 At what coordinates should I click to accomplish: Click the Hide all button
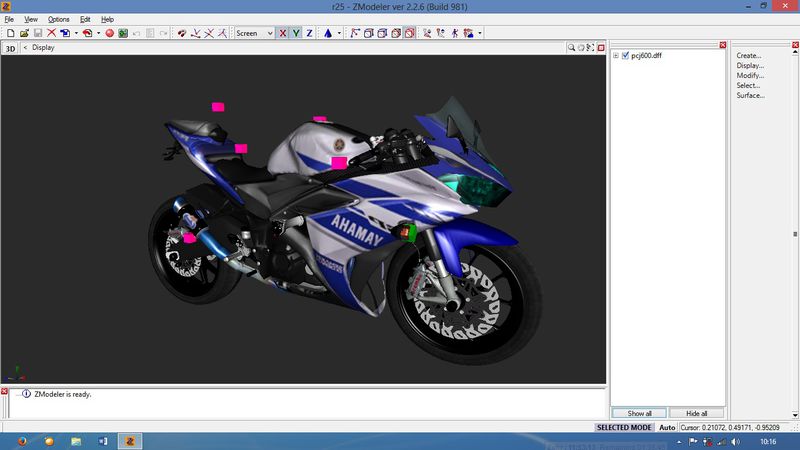[696, 413]
